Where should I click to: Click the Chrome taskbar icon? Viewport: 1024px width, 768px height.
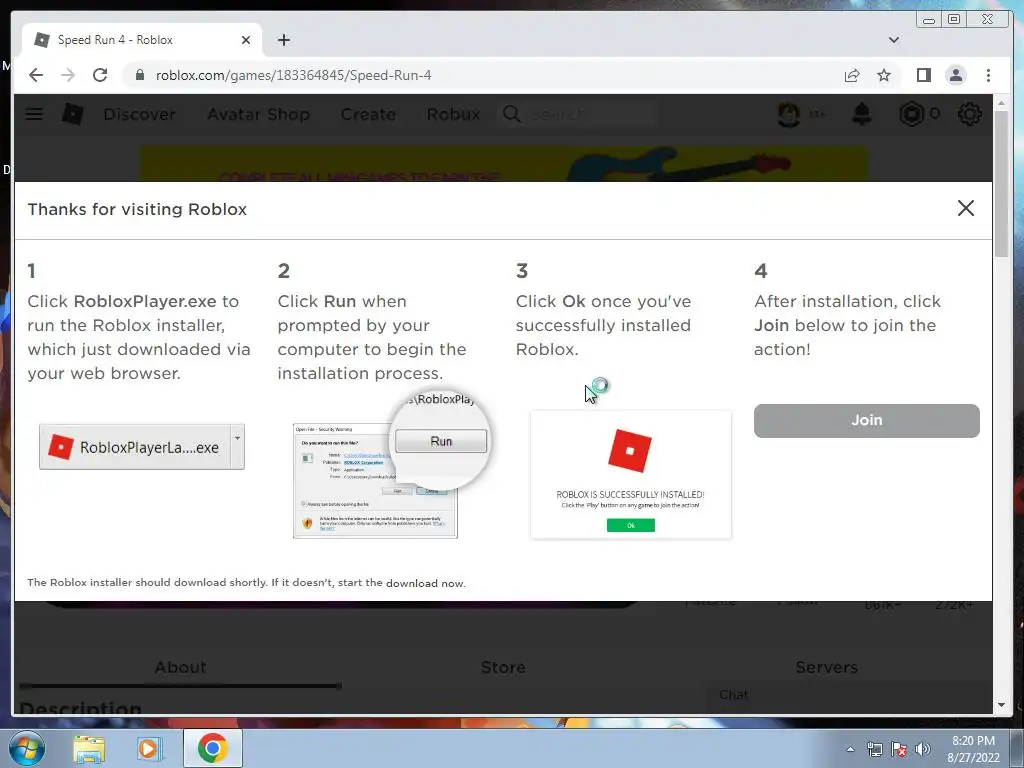click(x=213, y=748)
